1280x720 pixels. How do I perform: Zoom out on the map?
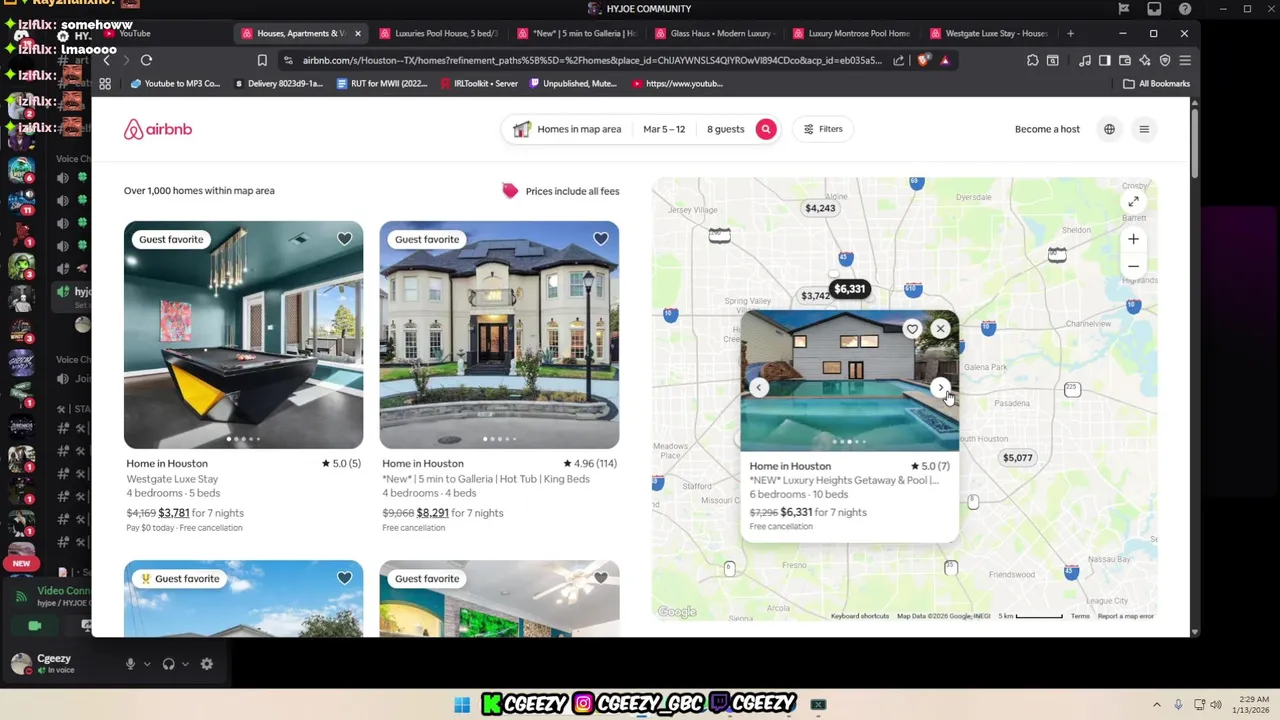click(1133, 266)
